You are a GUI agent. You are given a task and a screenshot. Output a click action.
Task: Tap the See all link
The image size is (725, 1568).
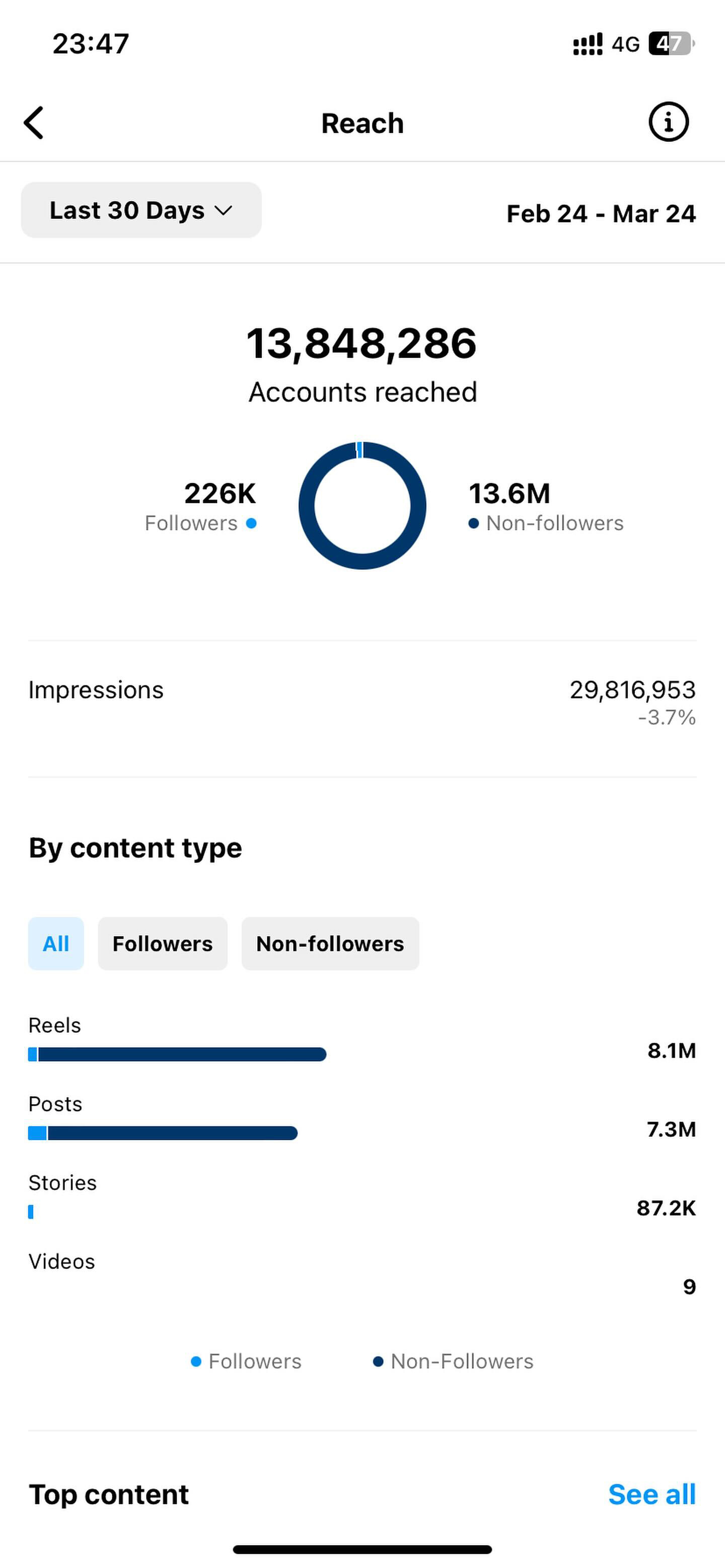coord(652,1495)
